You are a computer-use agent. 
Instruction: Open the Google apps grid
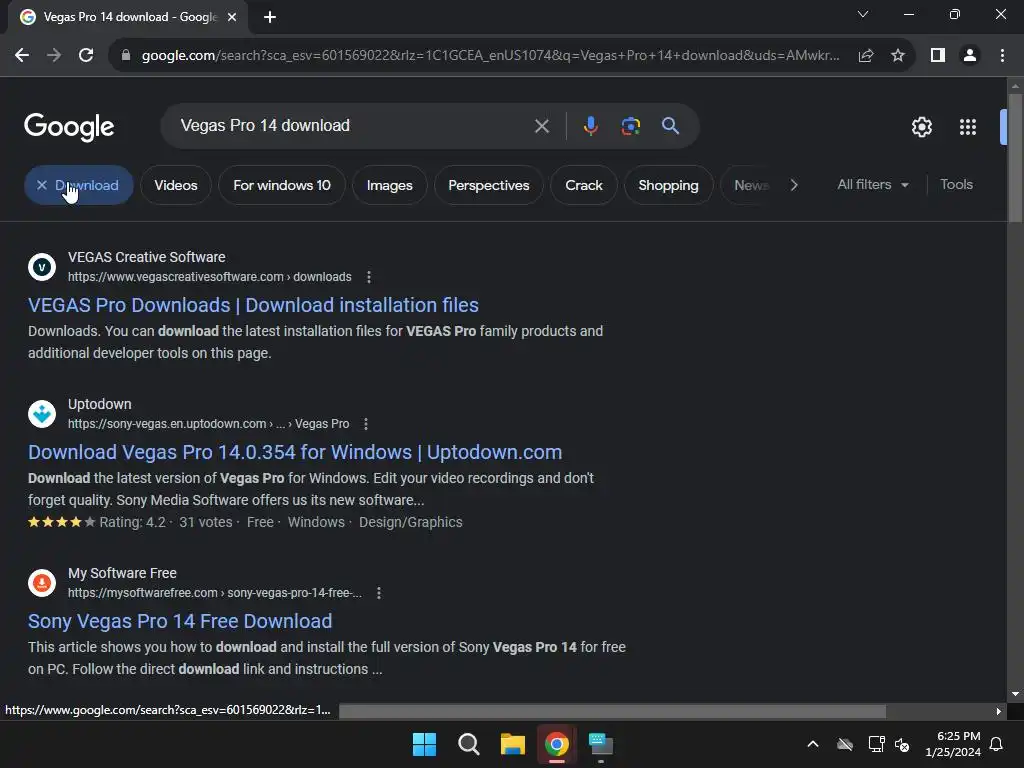[968, 127]
